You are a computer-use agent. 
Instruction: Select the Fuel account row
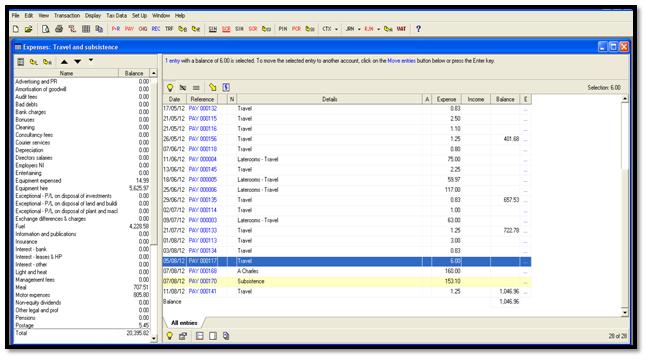click(82, 226)
